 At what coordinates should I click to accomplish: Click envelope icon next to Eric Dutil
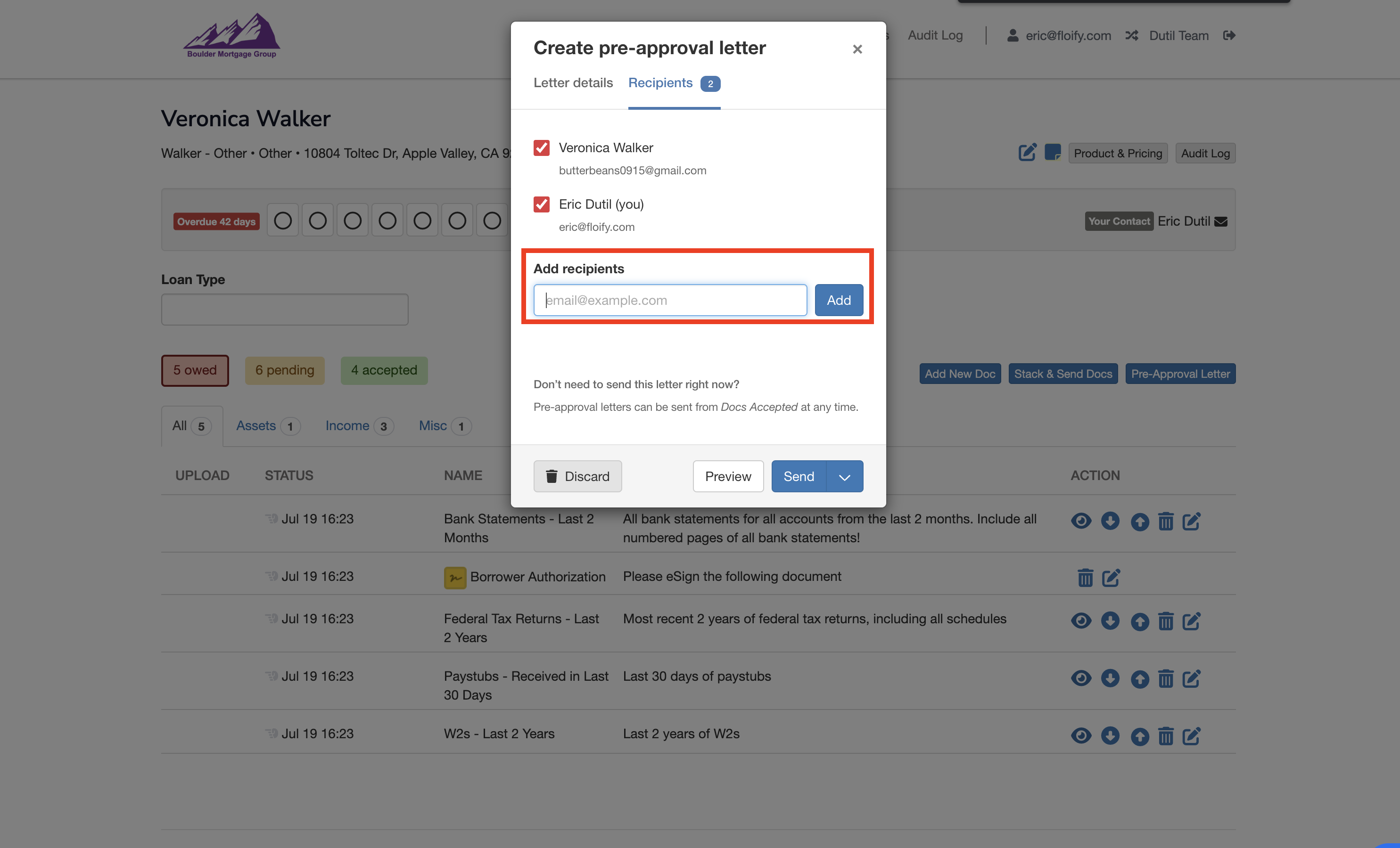click(x=1221, y=221)
